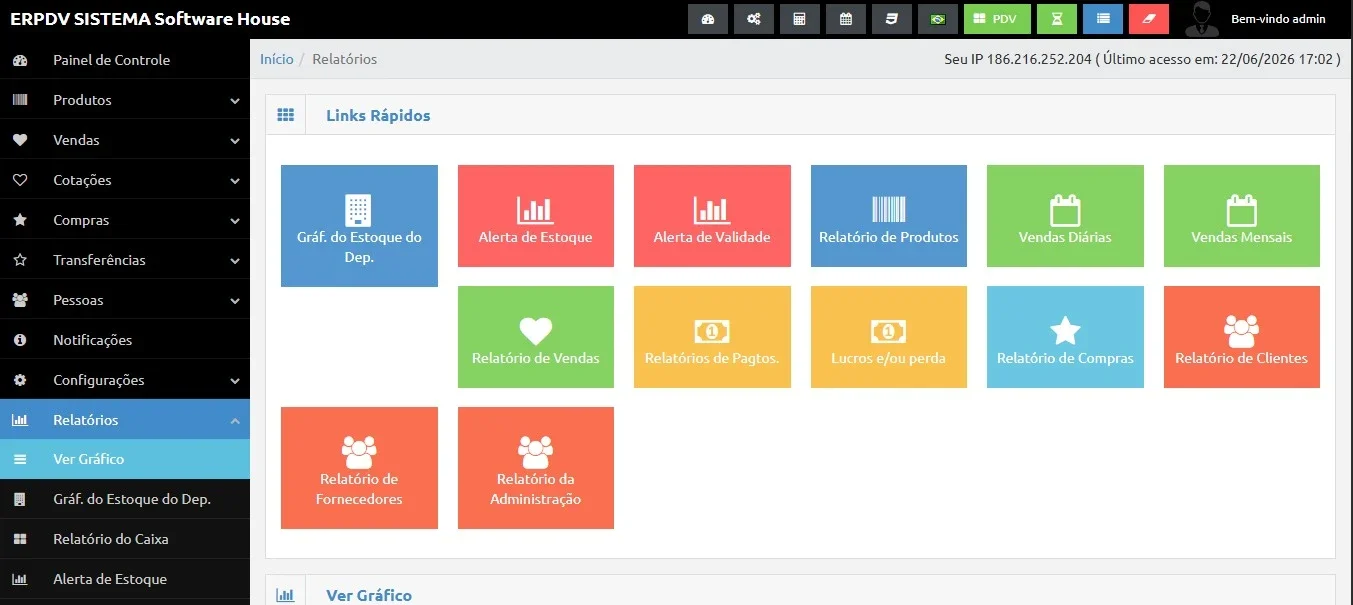Open the Alerta de Validade tile
The width and height of the screenshot is (1353, 605).
712,216
